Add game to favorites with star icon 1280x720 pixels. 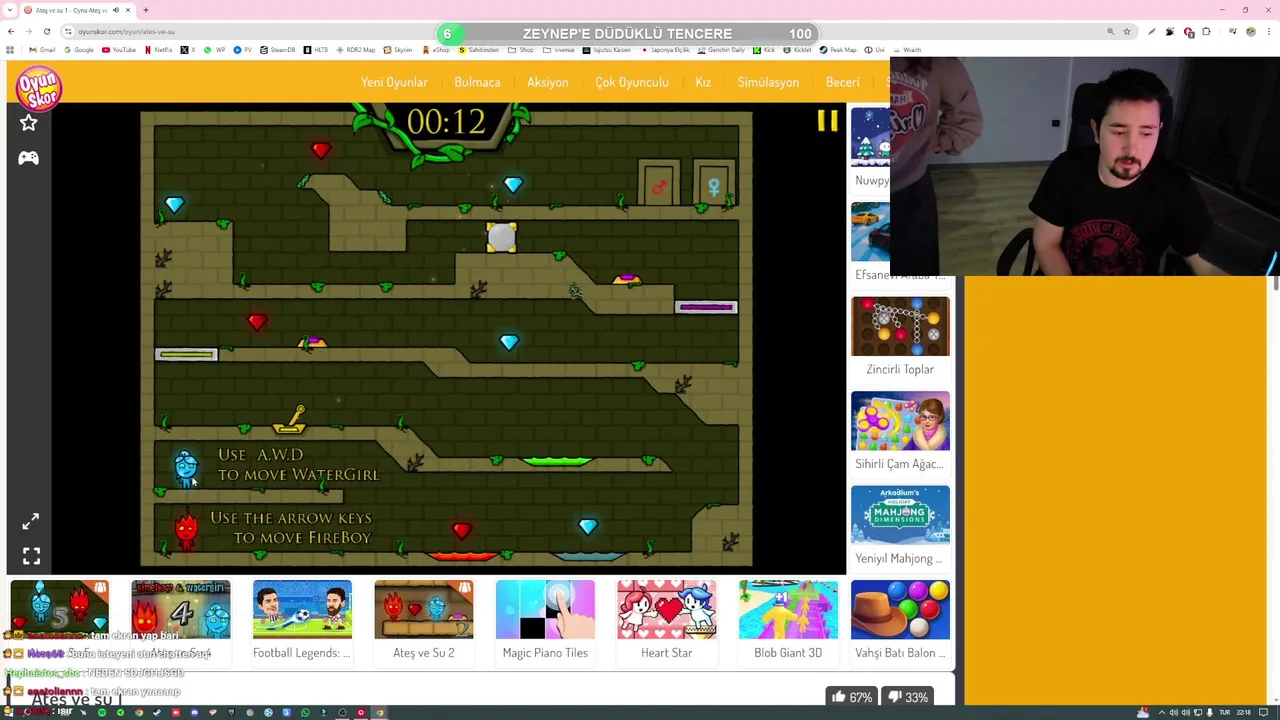pyautogui.click(x=28, y=123)
